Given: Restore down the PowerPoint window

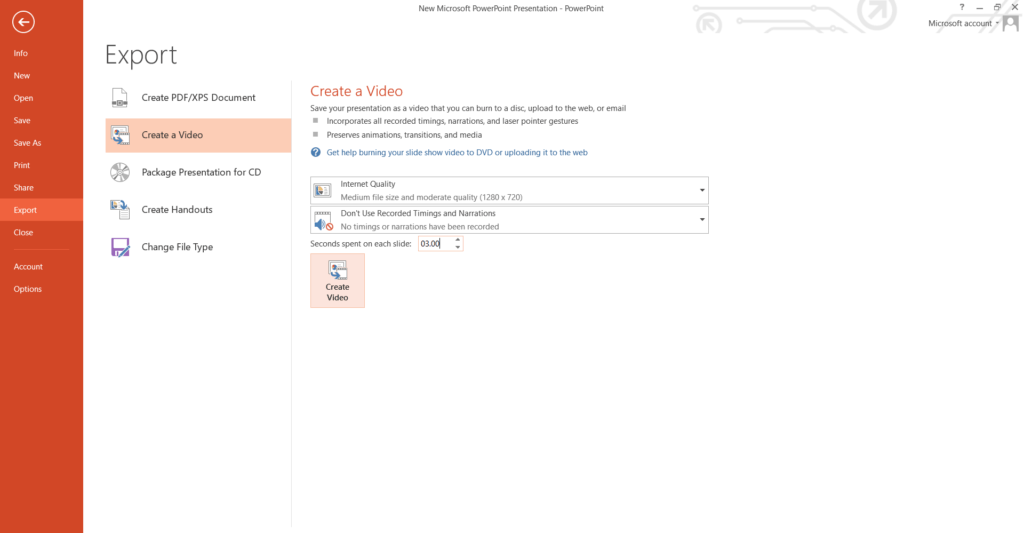Looking at the screenshot, I should point(997,7).
